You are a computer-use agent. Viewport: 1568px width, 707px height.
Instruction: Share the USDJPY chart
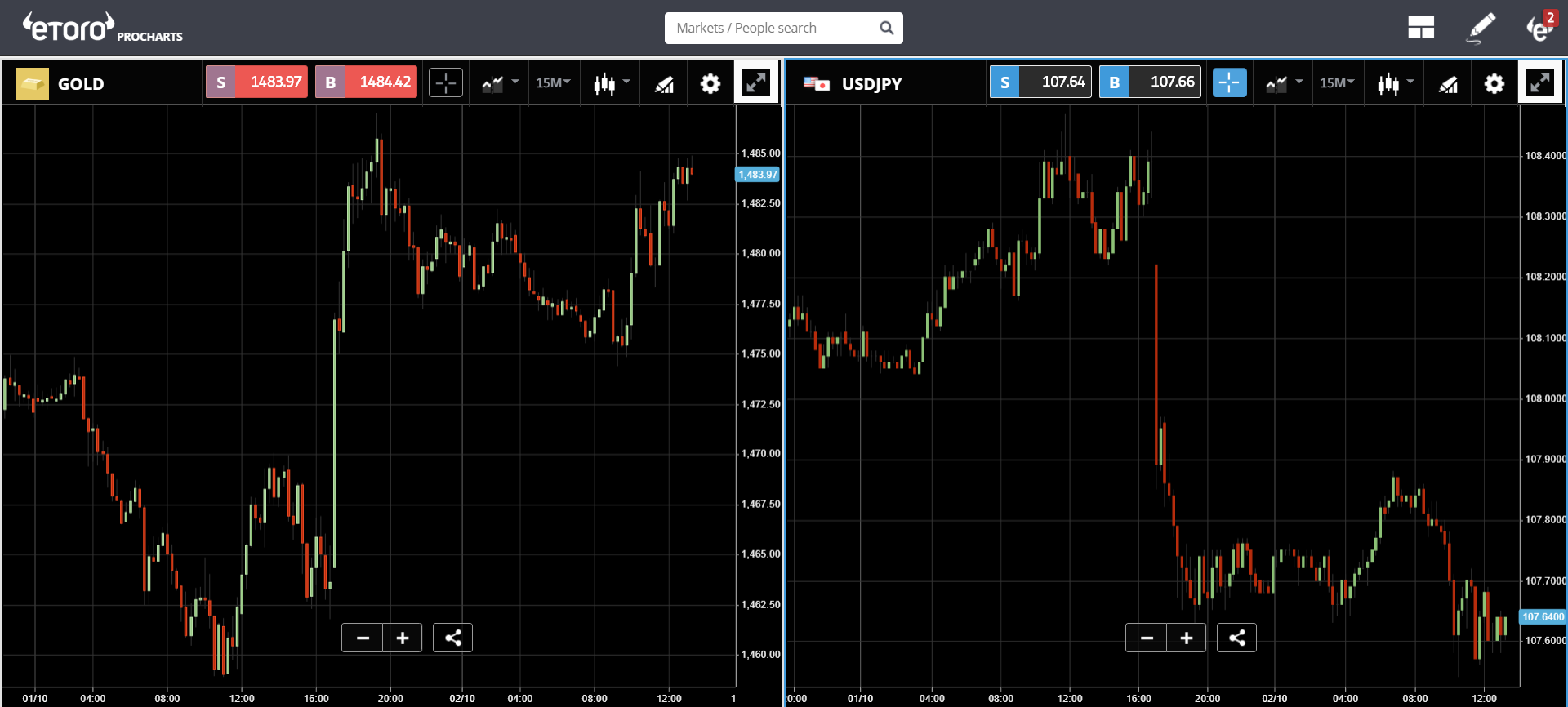[1236, 638]
